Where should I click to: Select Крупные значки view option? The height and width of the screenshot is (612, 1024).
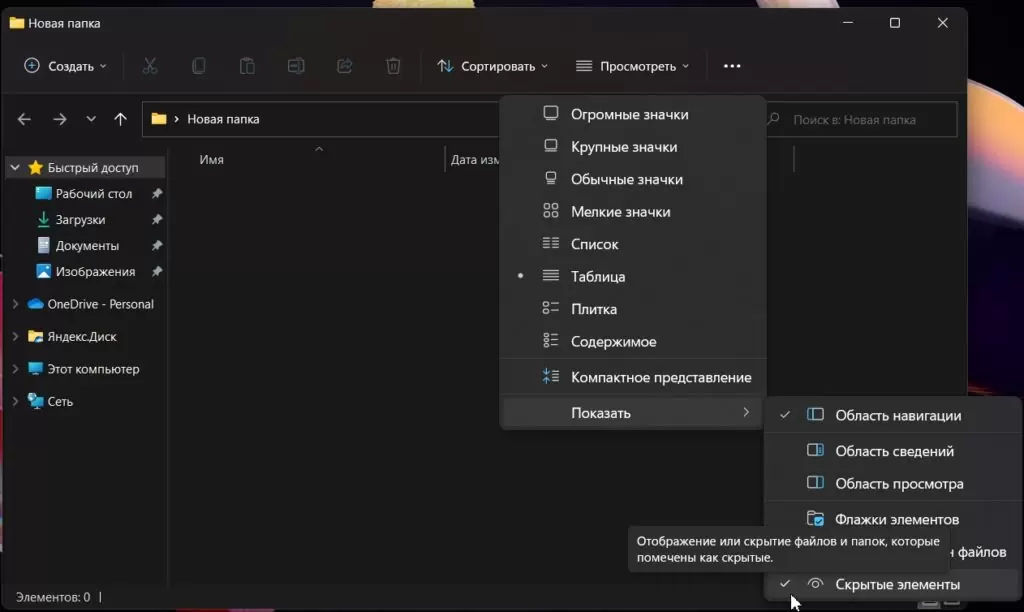click(623, 147)
